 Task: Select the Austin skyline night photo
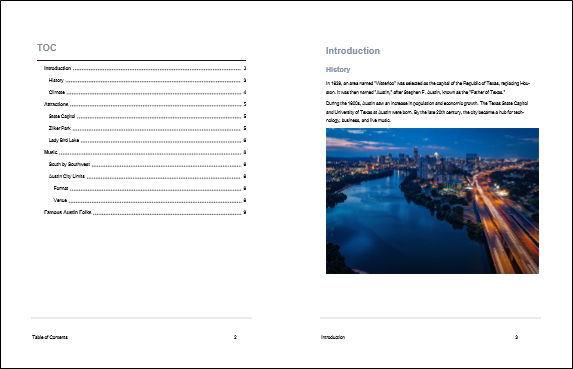tap(432, 201)
